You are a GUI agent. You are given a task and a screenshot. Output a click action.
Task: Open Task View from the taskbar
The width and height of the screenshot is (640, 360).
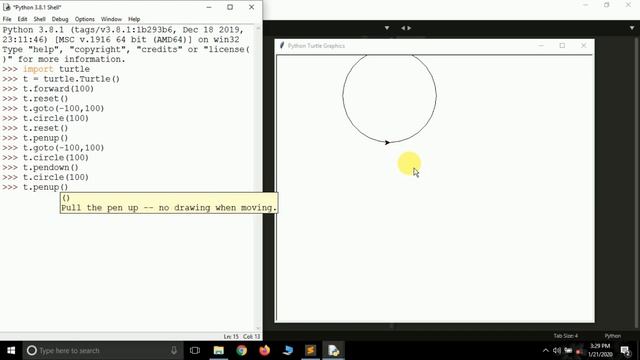tap(195, 350)
